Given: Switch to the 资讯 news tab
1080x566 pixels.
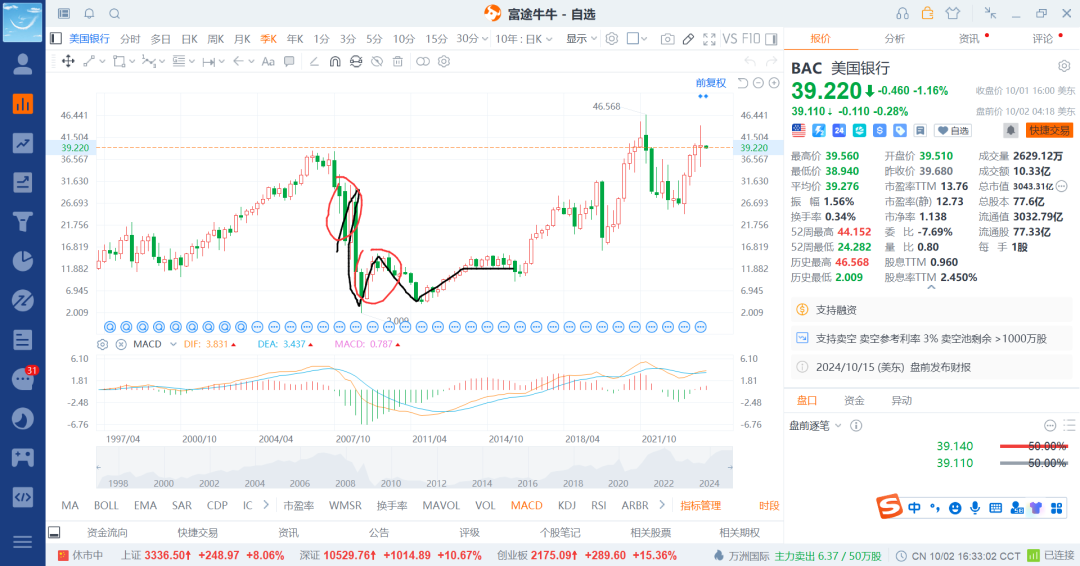Looking at the screenshot, I should (969, 39).
